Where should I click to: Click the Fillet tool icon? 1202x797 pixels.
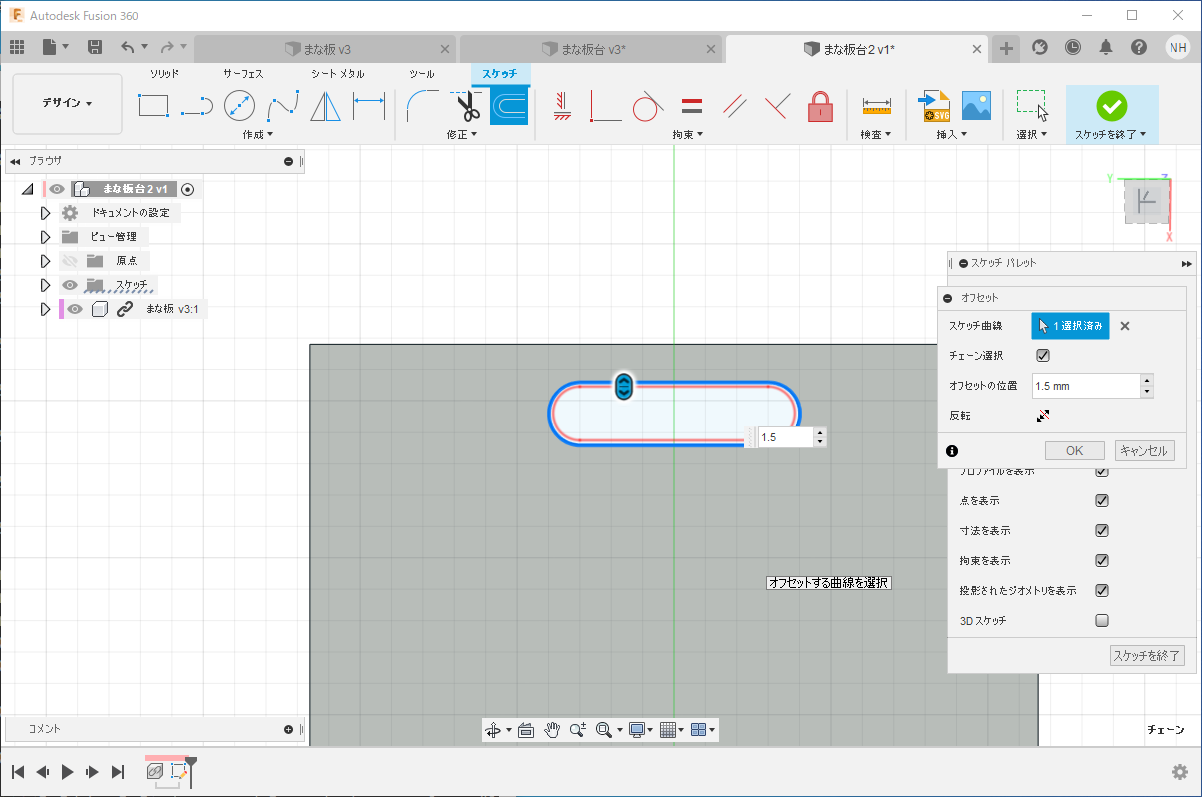point(422,105)
